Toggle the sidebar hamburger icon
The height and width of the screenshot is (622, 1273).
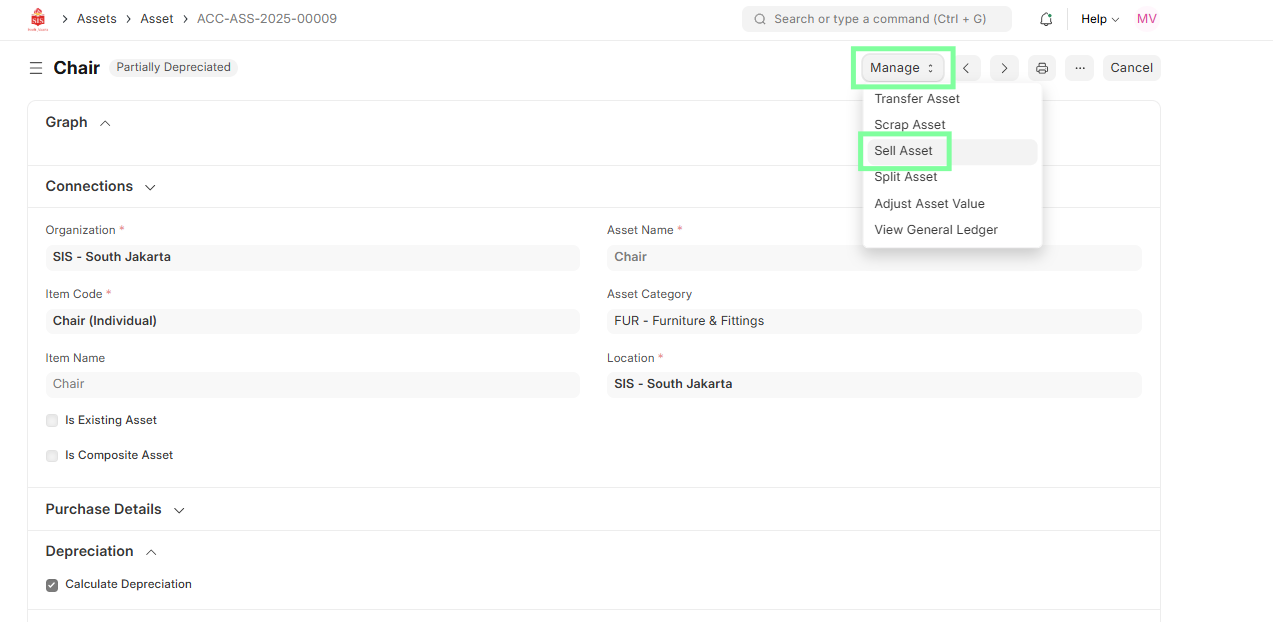coord(36,68)
